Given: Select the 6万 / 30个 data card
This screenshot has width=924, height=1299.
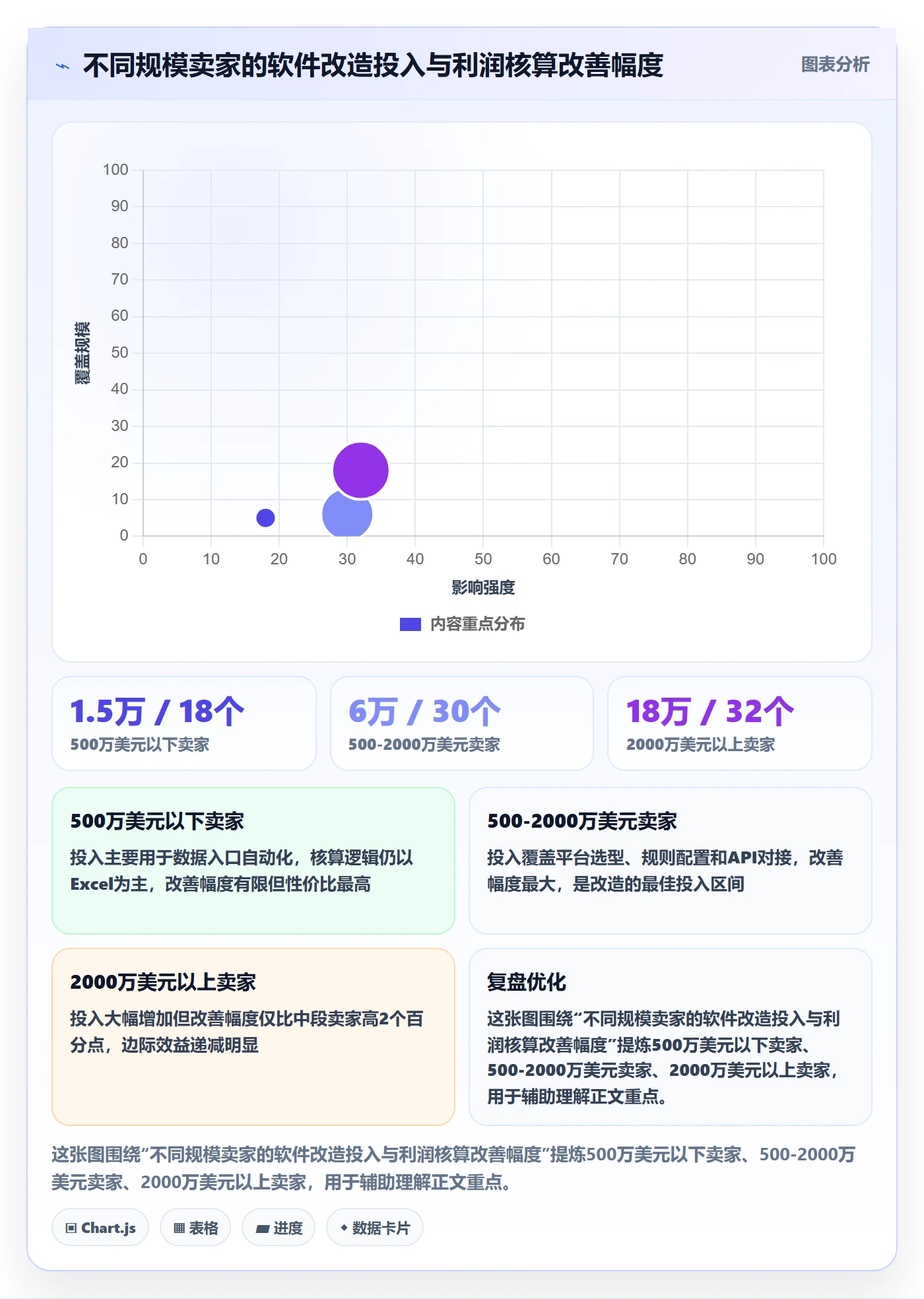Looking at the screenshot, I should 462,723.
